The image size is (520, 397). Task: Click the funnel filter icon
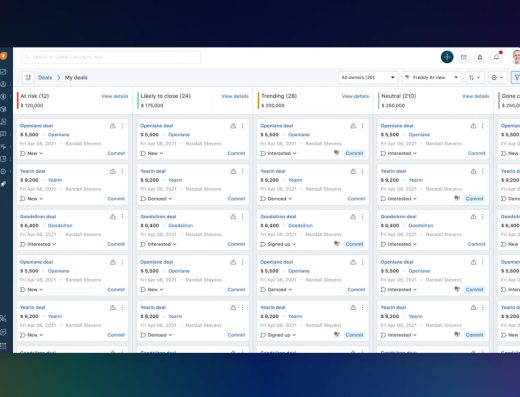coord(516,77)
